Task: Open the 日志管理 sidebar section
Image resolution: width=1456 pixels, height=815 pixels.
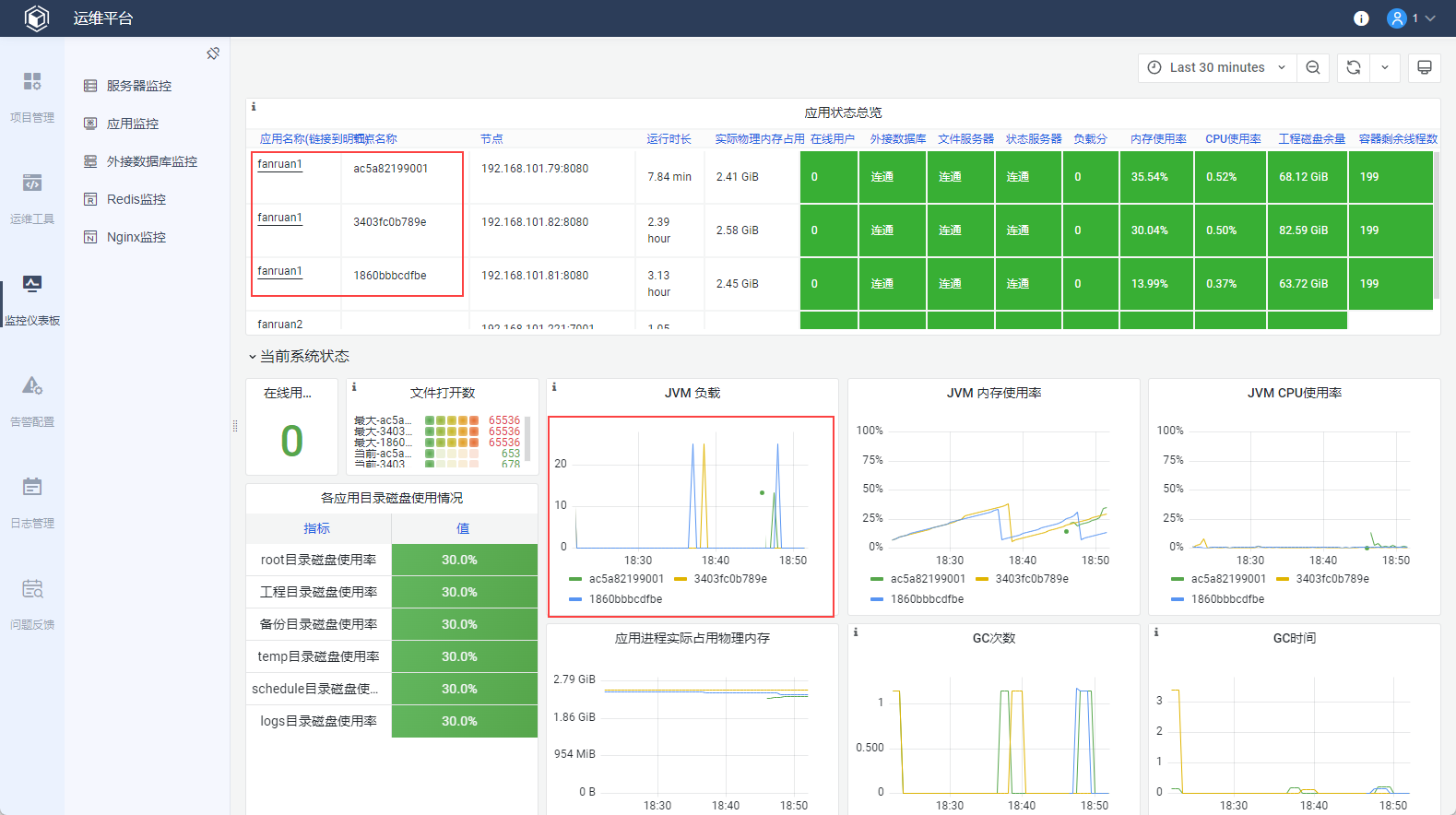Action: pyautogui.click(x=32, y=502)
